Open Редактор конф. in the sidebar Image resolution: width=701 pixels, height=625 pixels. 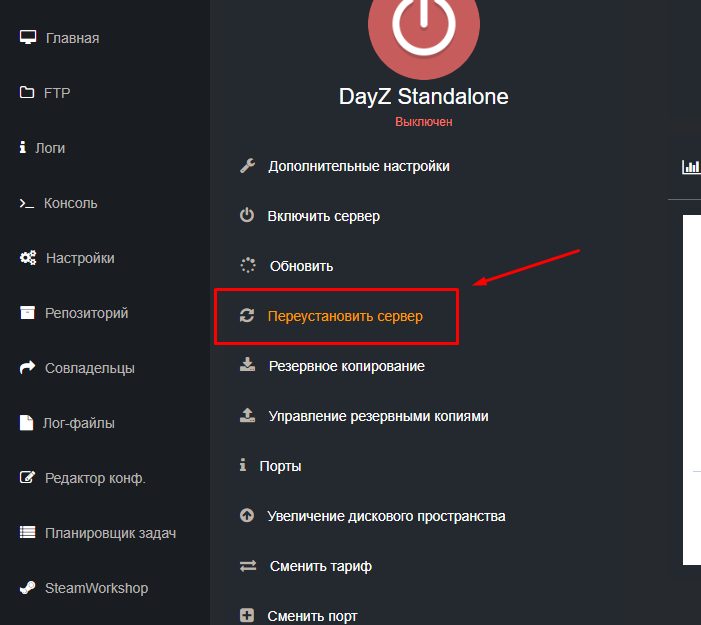click(x=95, y=478)
